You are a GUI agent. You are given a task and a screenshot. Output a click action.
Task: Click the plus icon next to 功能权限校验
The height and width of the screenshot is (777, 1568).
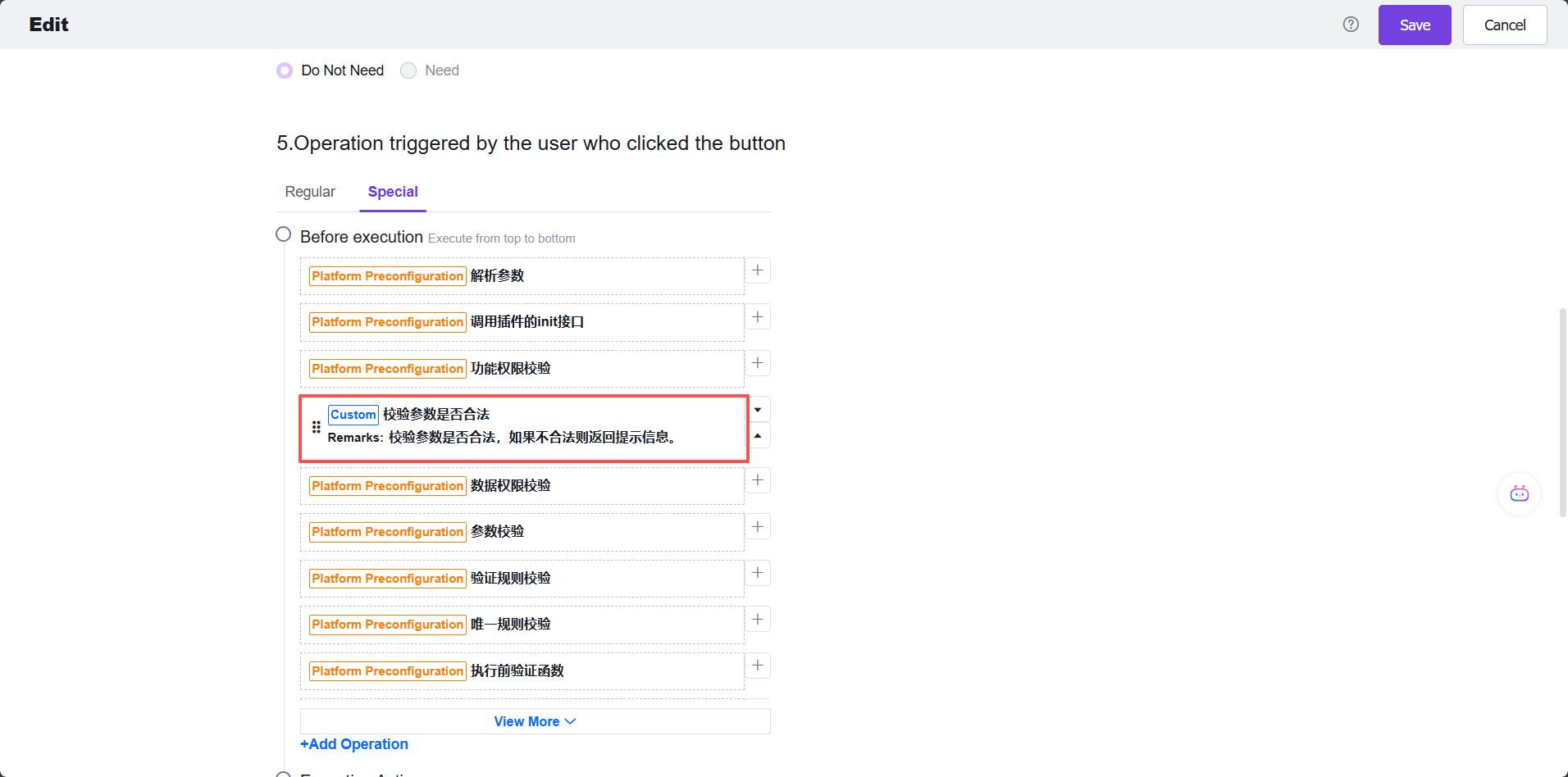pos(757,362)
